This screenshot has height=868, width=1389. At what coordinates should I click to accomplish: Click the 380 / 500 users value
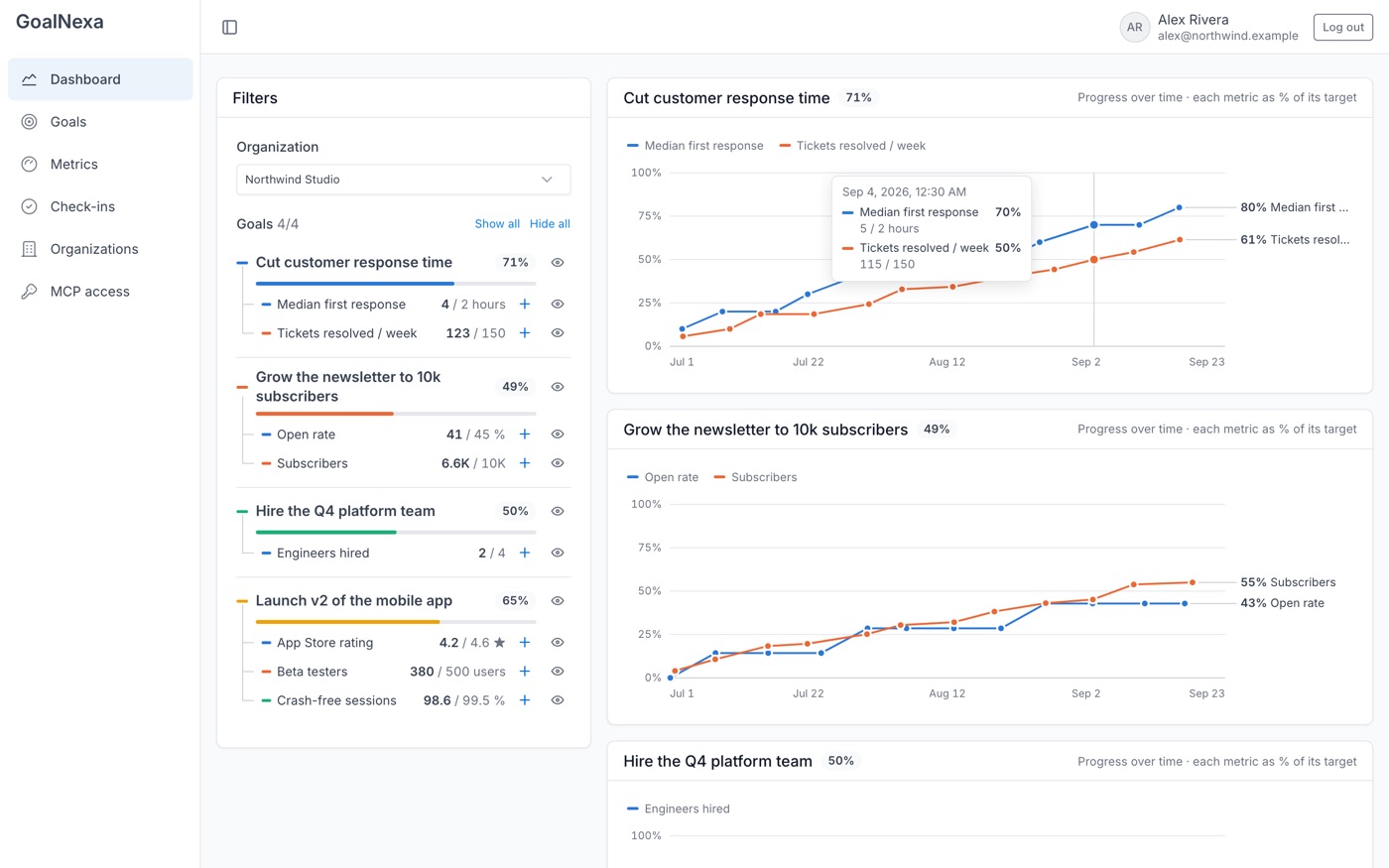(x=457, y=672)
